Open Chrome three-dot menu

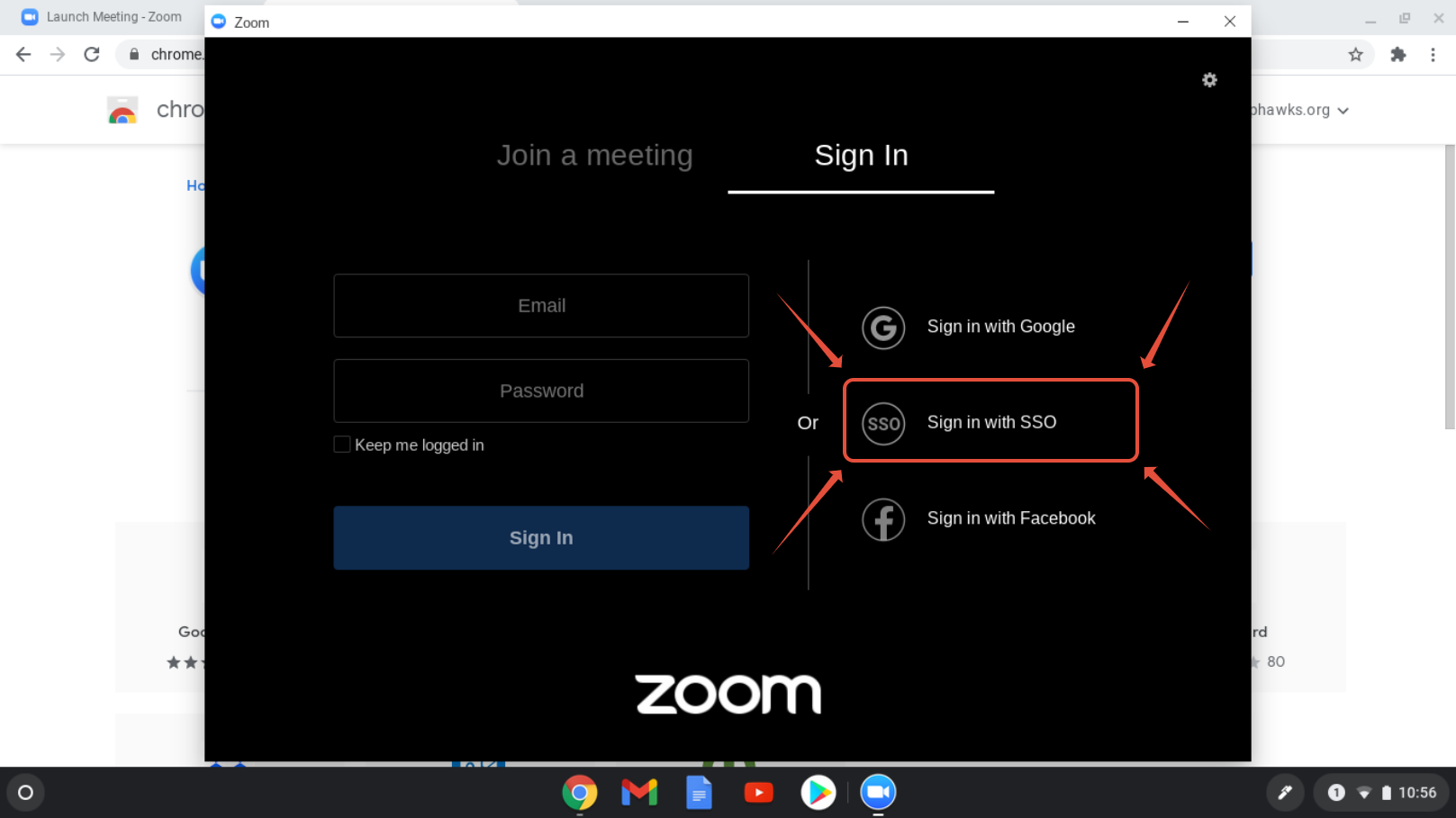click(1433, 55)
